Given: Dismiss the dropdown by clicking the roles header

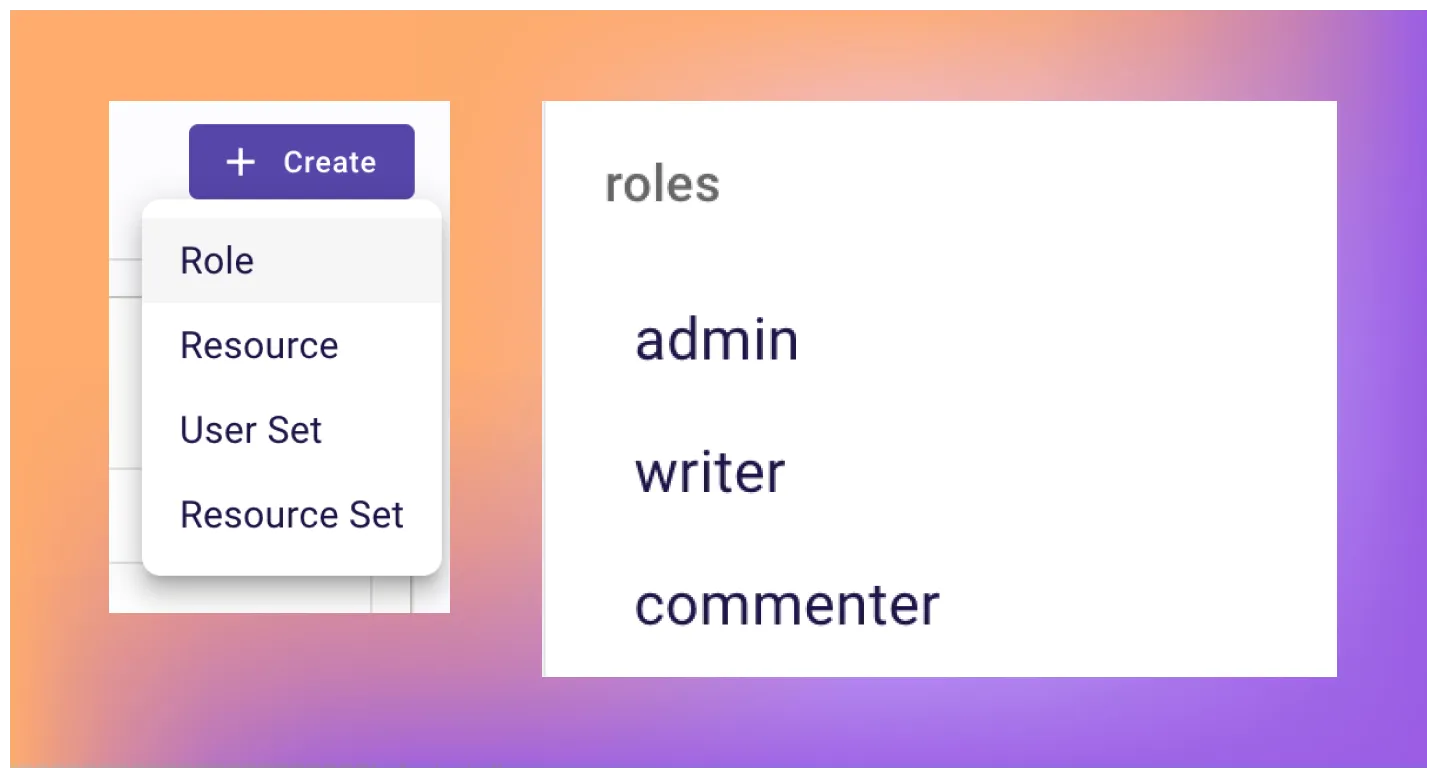Looking at the screenshot, I should click(x=662, y=183).
